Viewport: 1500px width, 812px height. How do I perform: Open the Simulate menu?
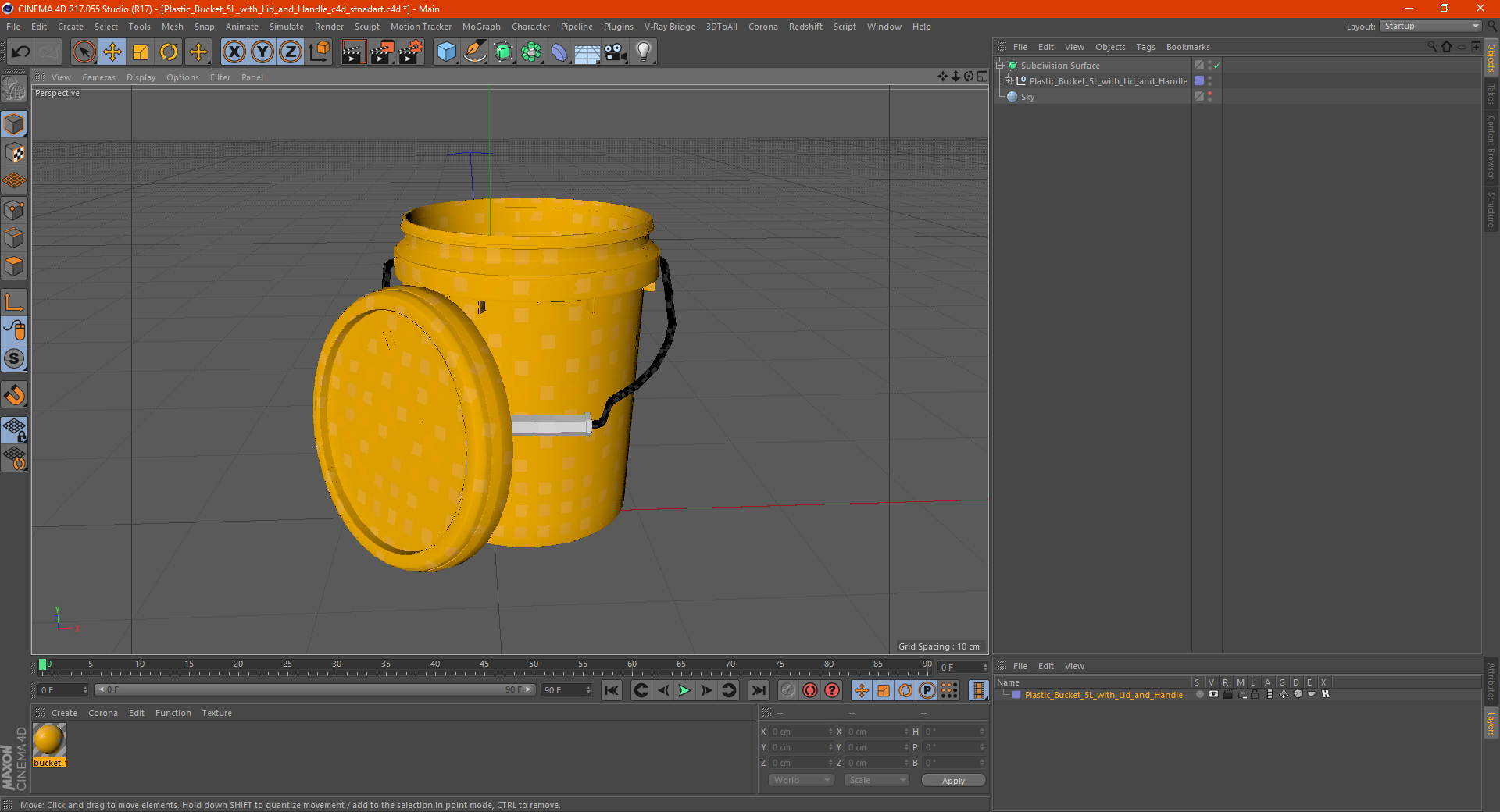pyautogui.click(x=287, y=27)
